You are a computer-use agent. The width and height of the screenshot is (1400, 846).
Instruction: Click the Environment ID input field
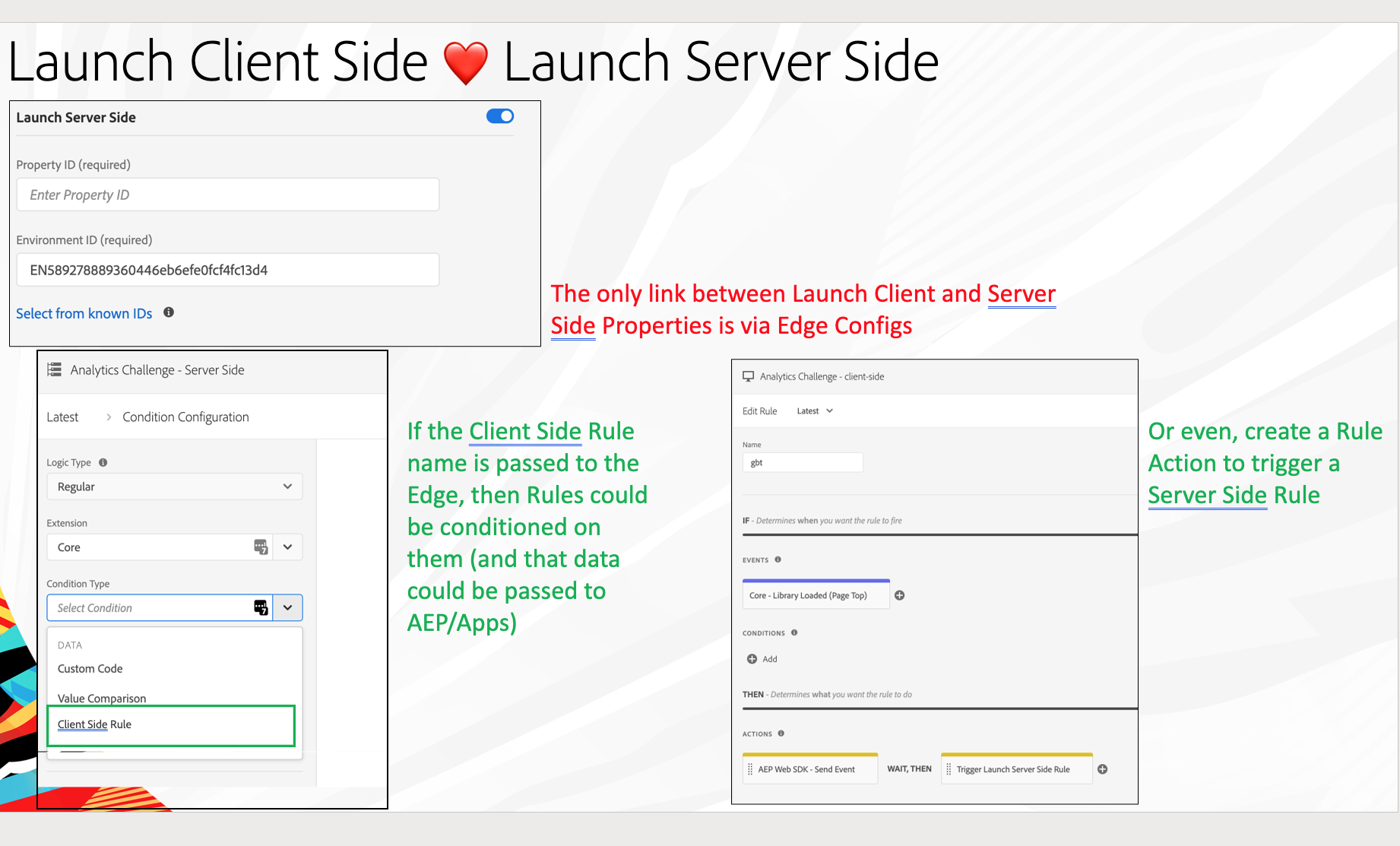pyautogui.click(x=228, y=270)
